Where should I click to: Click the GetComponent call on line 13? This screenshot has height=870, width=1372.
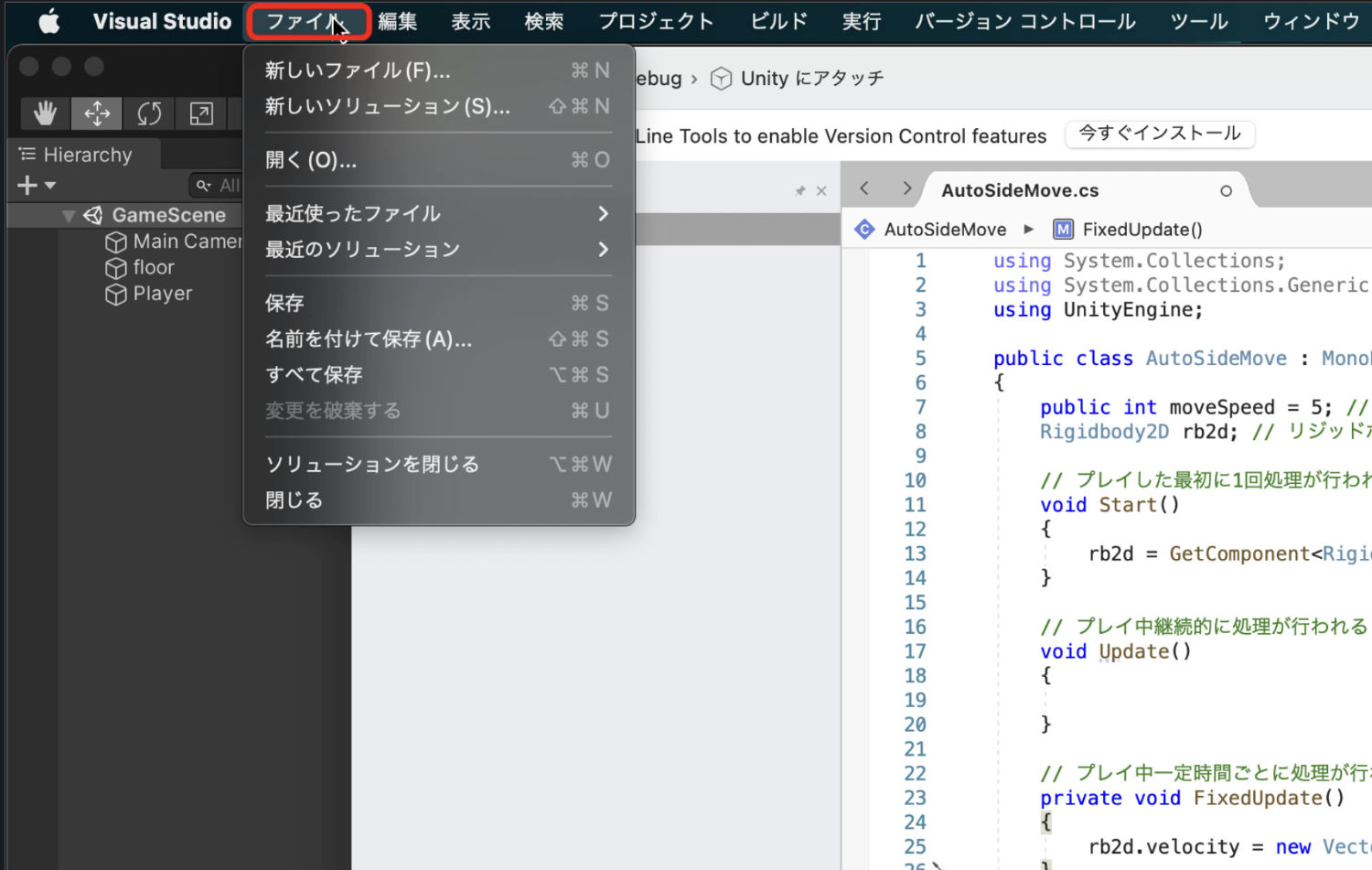1239,554
